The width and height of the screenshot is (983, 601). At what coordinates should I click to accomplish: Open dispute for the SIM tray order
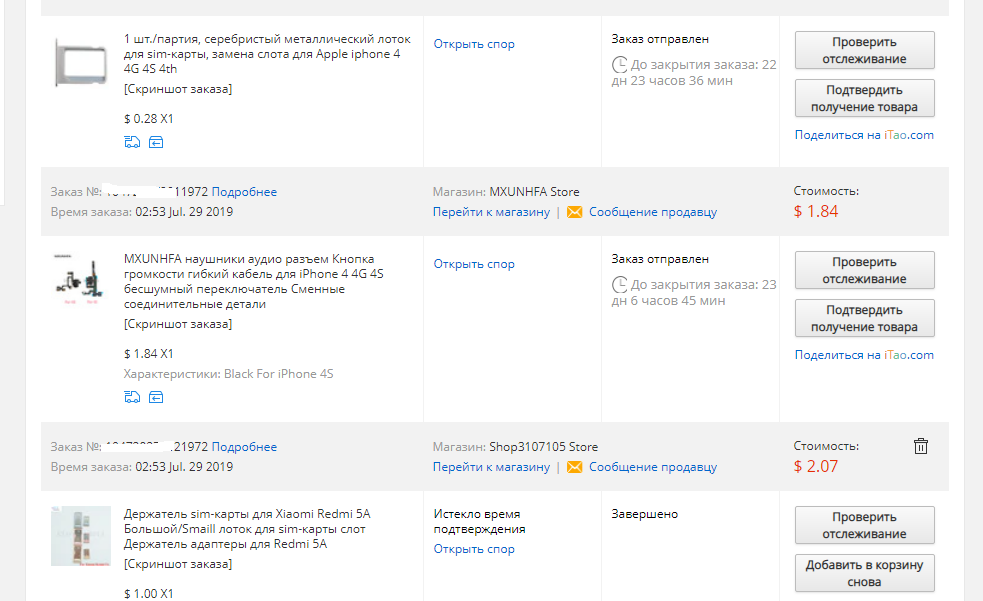pos(474,44)
